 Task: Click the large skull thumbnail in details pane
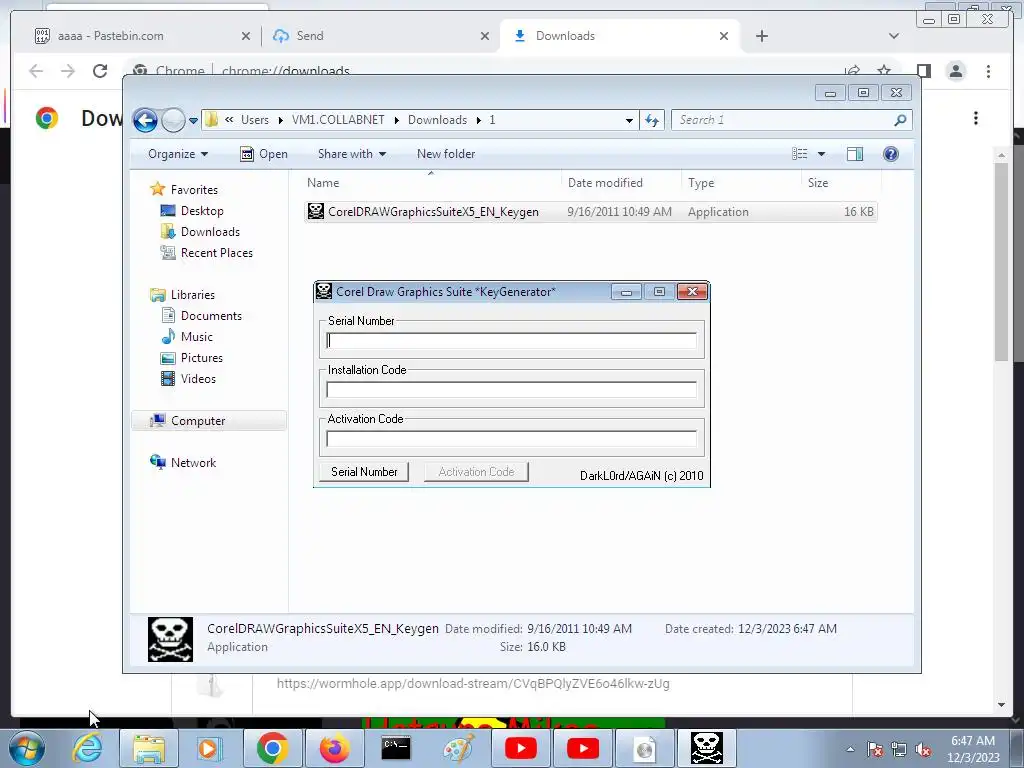coord(170,639)
